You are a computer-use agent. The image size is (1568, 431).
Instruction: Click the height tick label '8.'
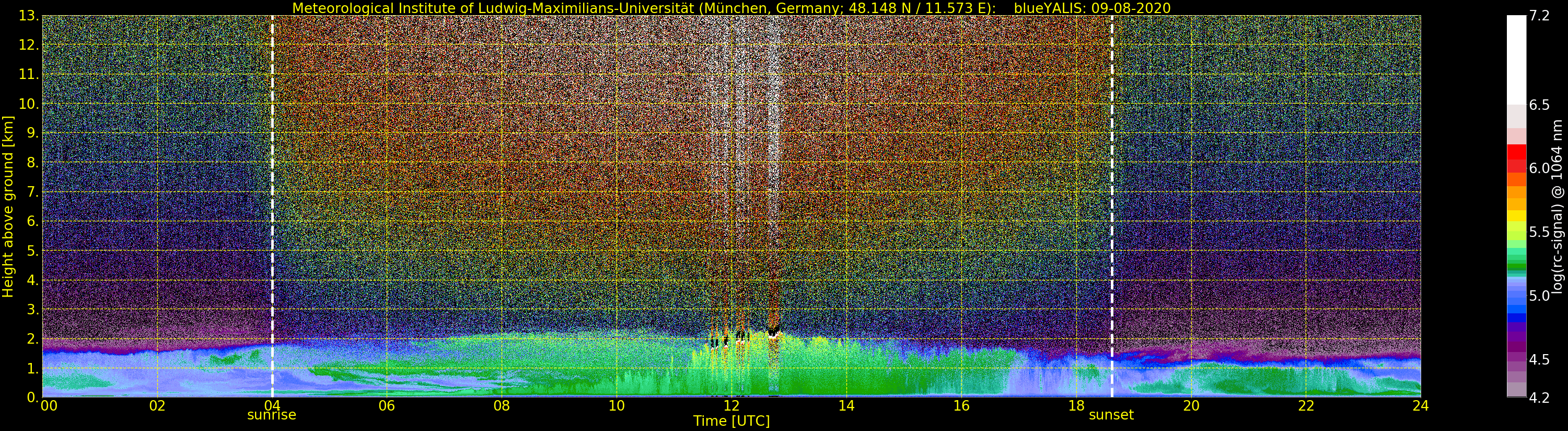click(x=33, y=163)
